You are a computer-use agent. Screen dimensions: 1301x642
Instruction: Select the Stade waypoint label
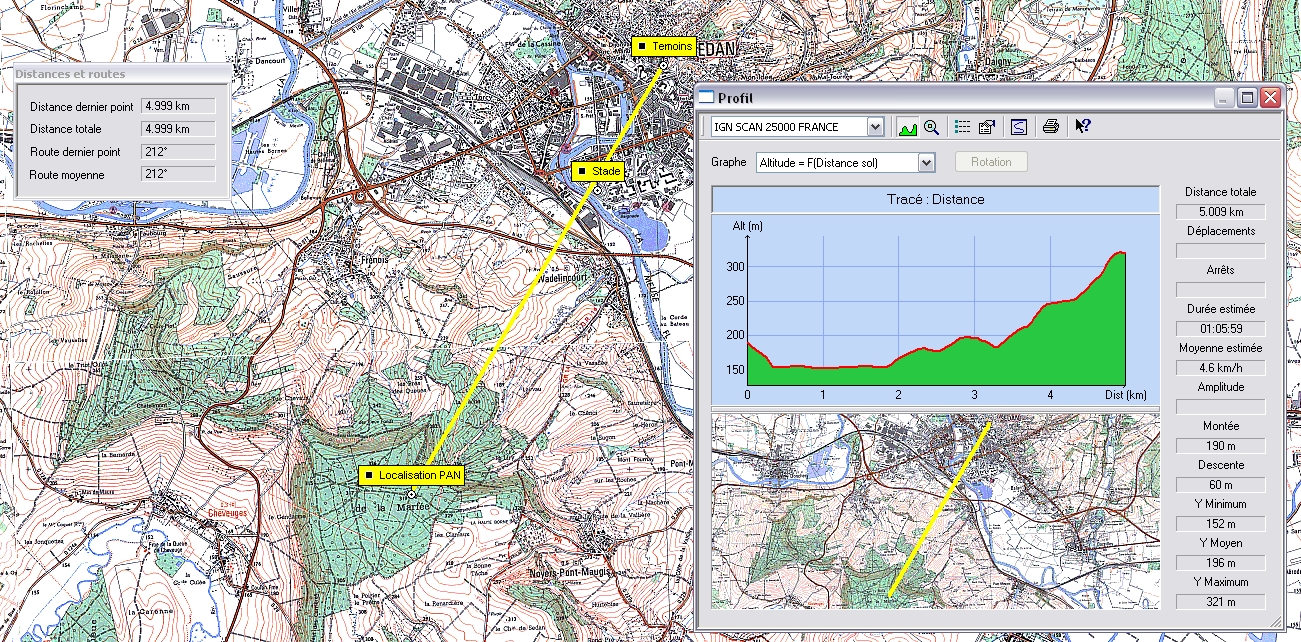599,172
